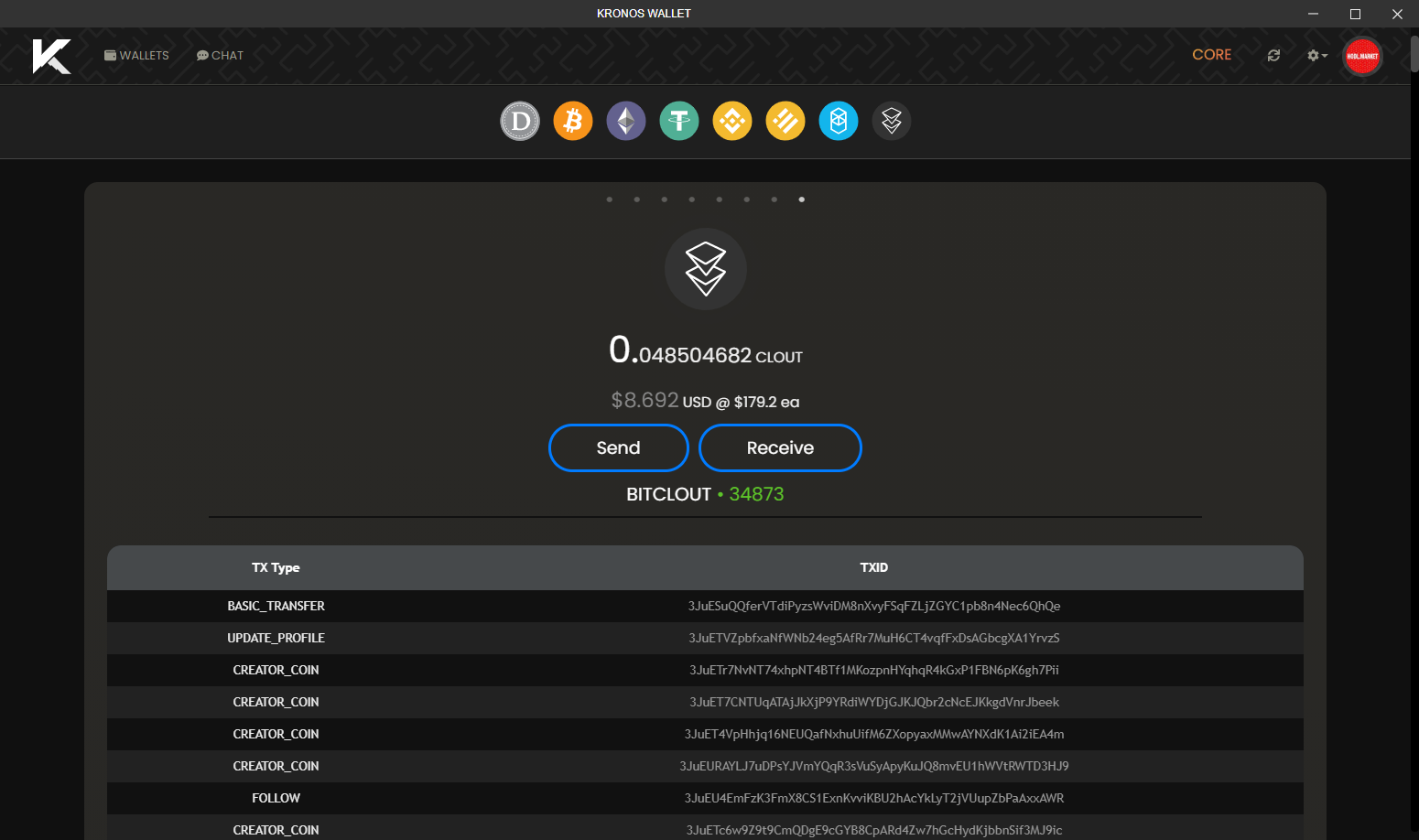This screenshot has width=1419, height=840.
Task: Click the TXID column header
Action: point(874,567)
